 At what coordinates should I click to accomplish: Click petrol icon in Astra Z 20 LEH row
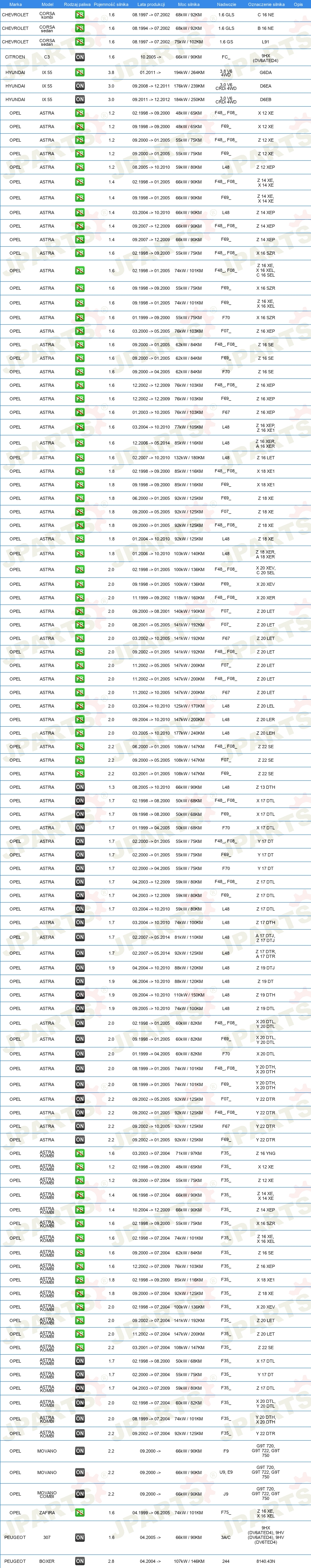80,733
